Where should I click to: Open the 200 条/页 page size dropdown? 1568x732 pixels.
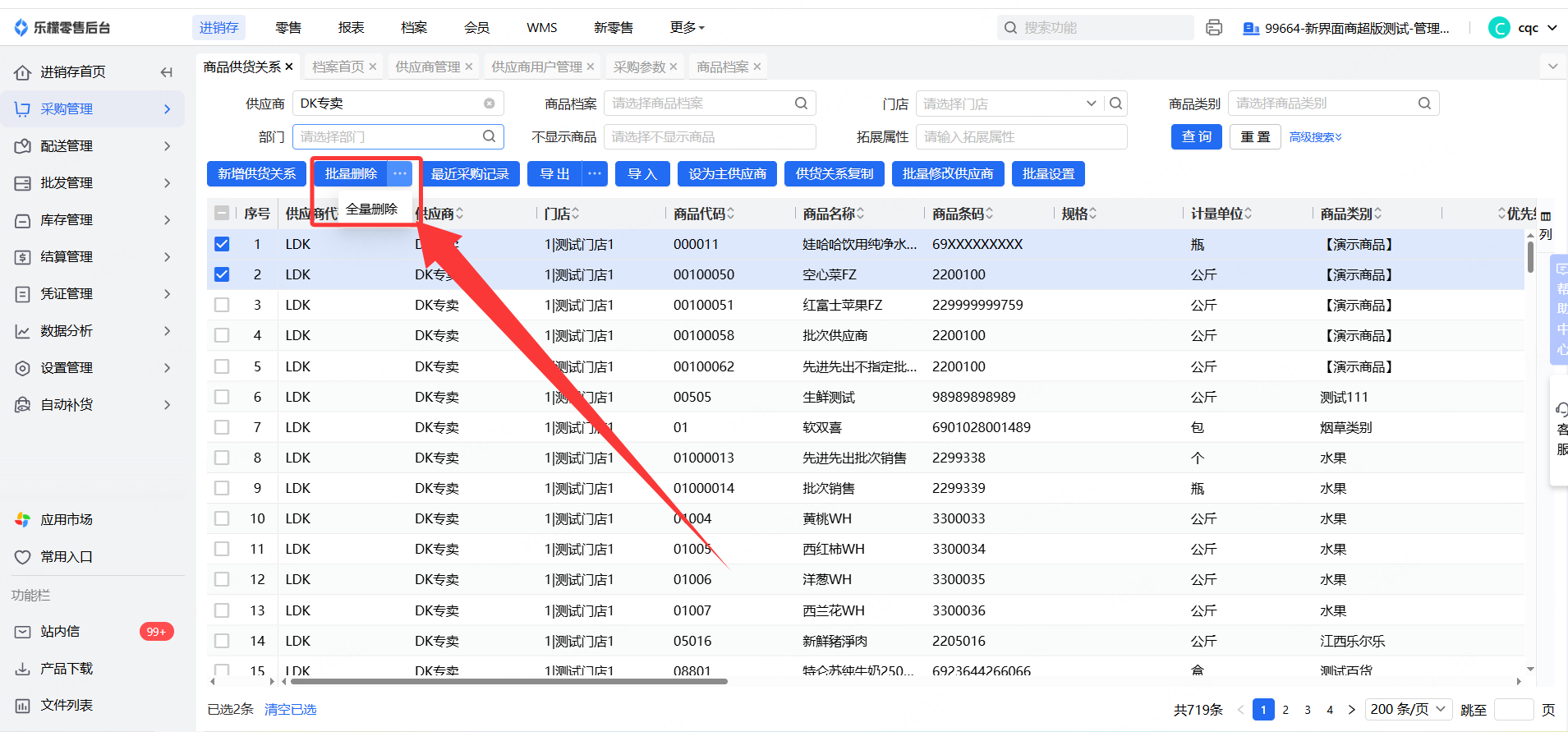[x=1408, y=710]
